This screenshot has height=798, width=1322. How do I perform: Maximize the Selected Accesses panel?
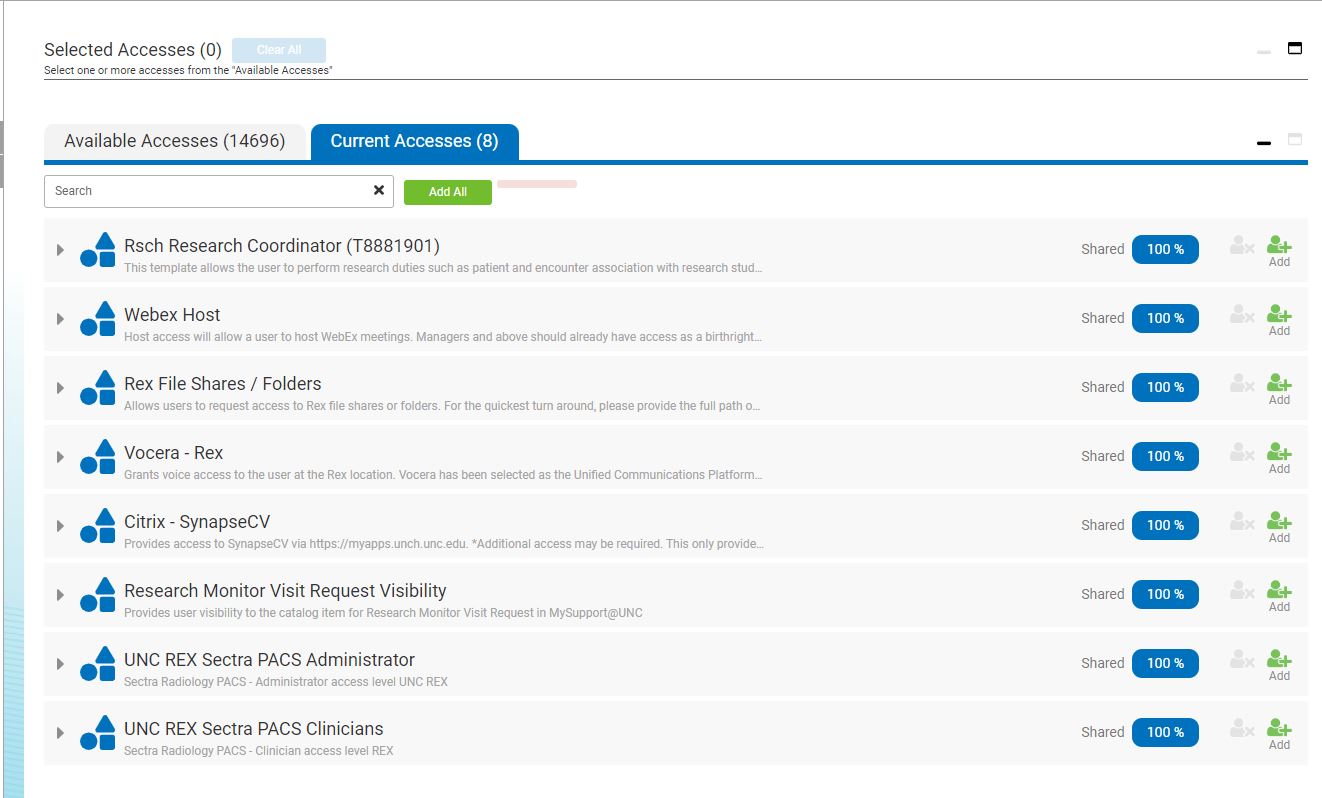tap(1295, 48)
